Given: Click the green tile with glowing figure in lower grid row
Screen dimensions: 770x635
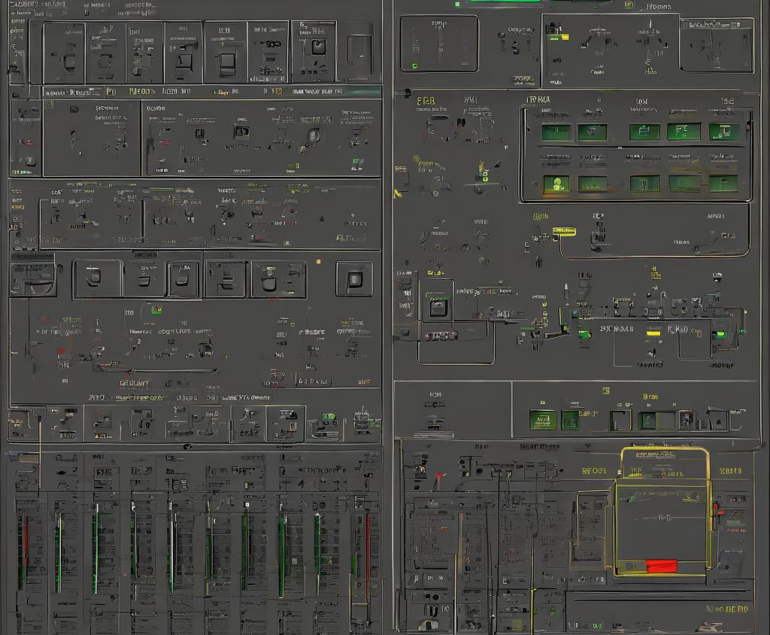Looking at the screenshot, I should 557,184.
